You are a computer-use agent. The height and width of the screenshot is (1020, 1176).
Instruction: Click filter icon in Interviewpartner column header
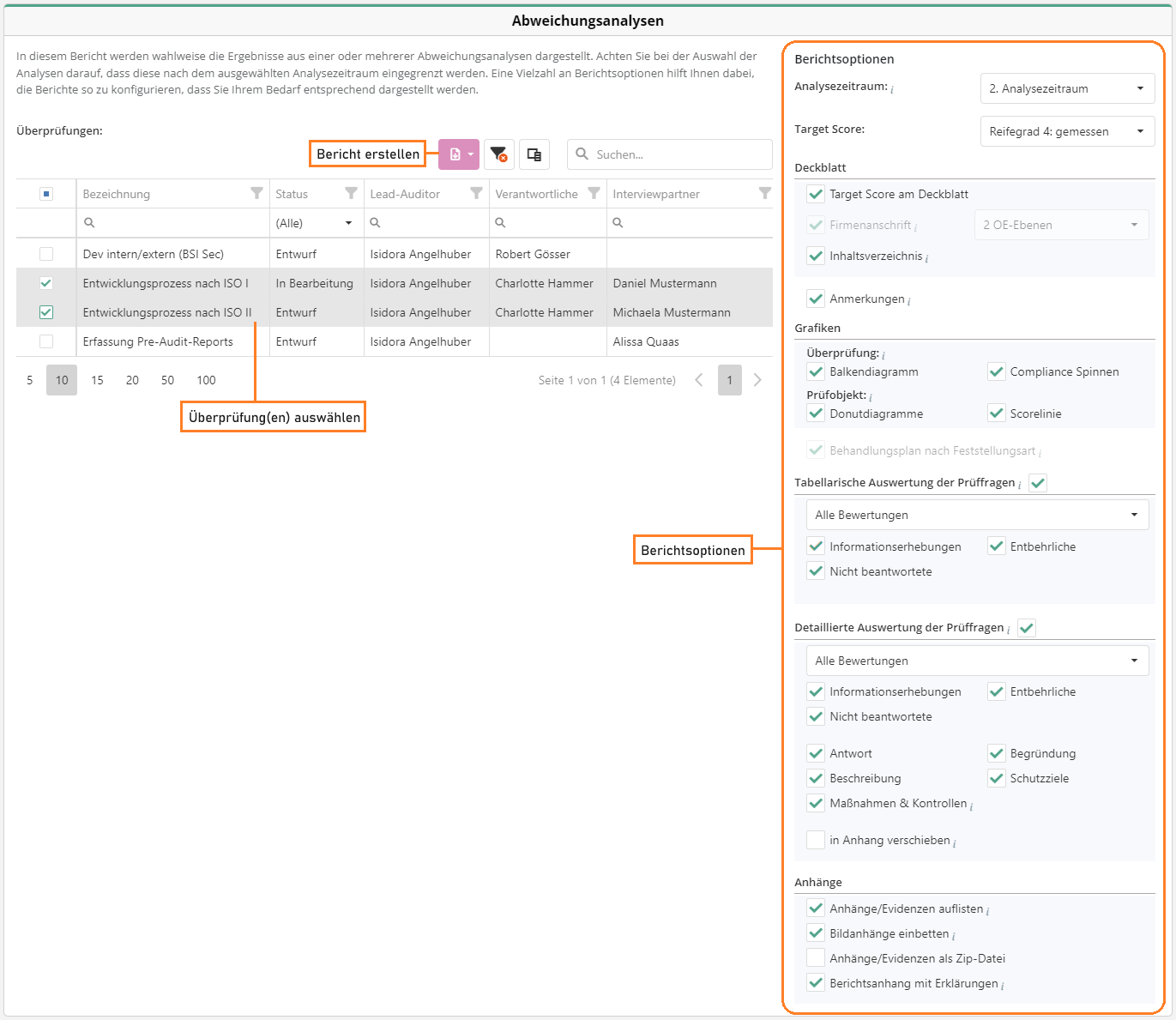764,194
